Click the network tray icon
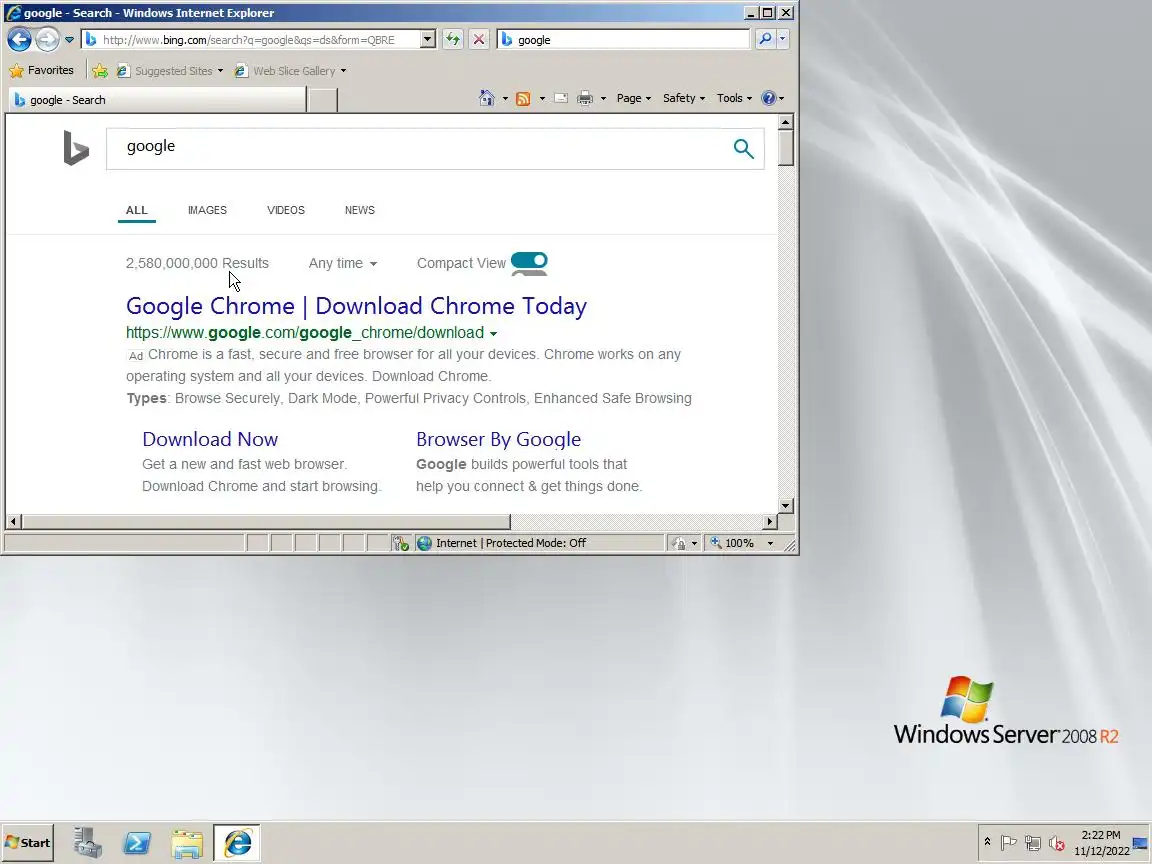Screen dimensions: 1152x864 click(1033, 843)
